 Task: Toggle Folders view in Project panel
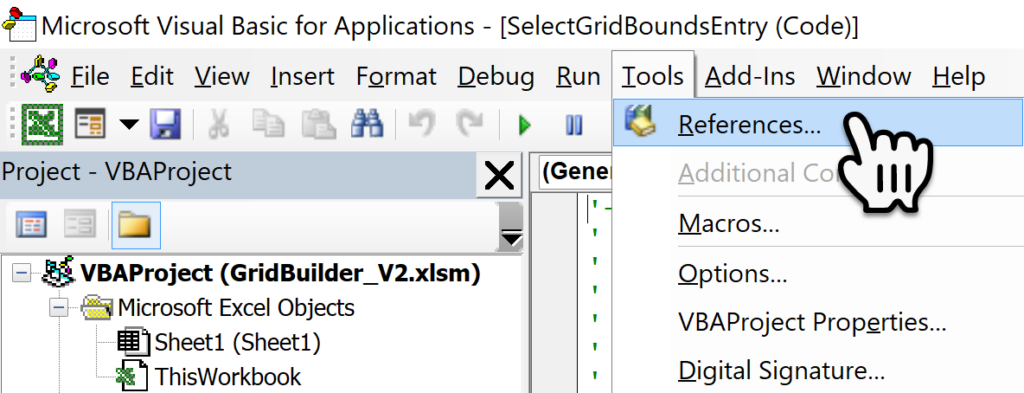[135, 225]
